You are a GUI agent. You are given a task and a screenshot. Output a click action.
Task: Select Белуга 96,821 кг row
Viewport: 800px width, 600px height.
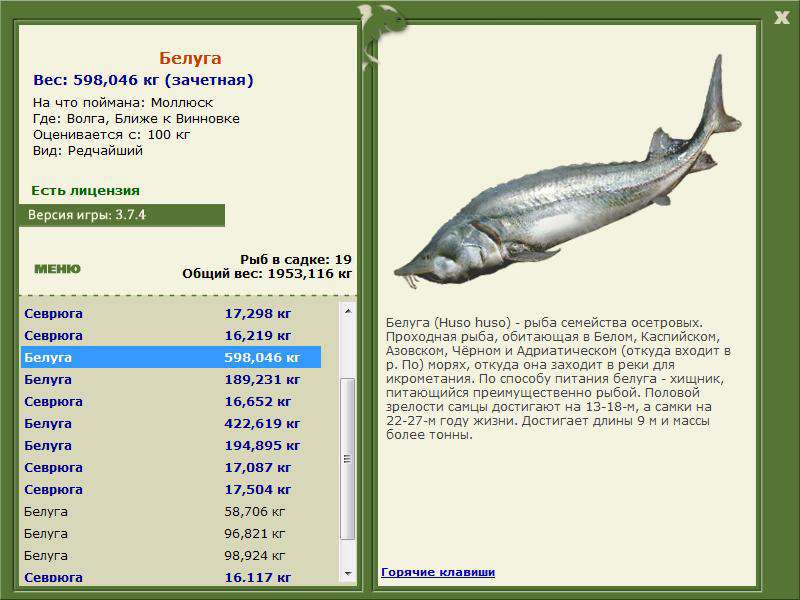(171, 533)
